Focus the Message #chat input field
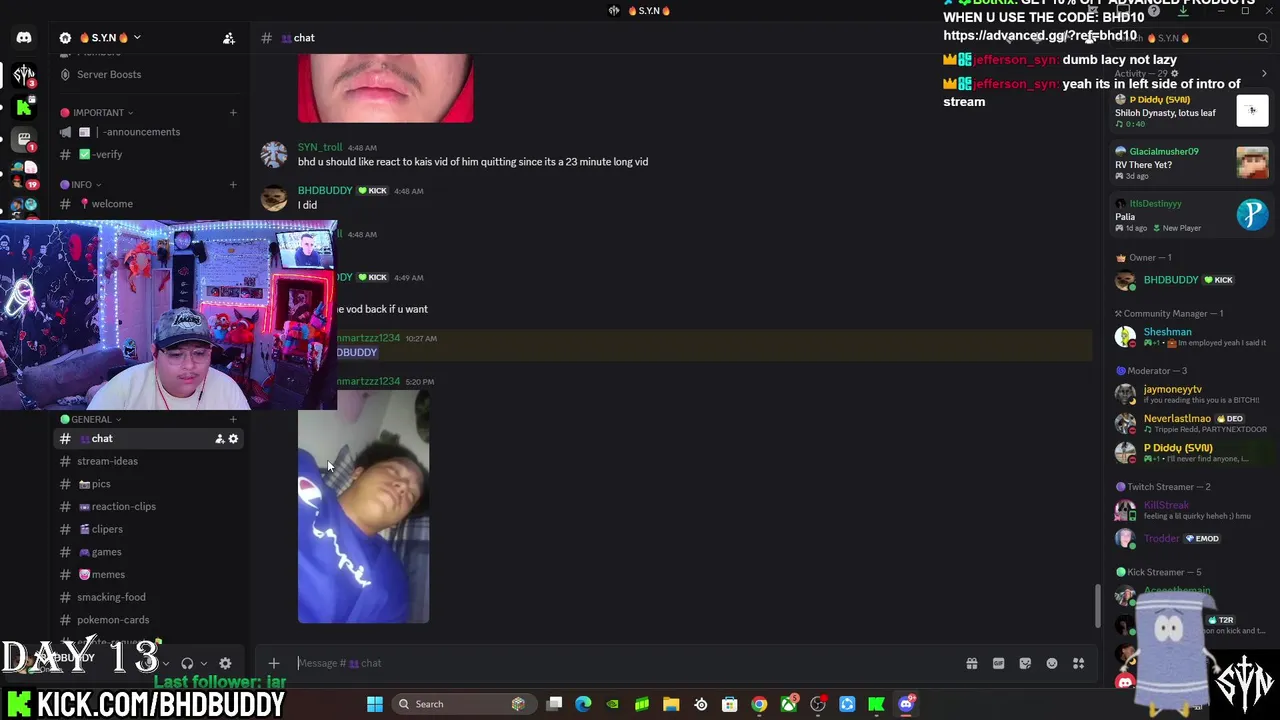Screen dimensions: 1280x720 [625, 663]
